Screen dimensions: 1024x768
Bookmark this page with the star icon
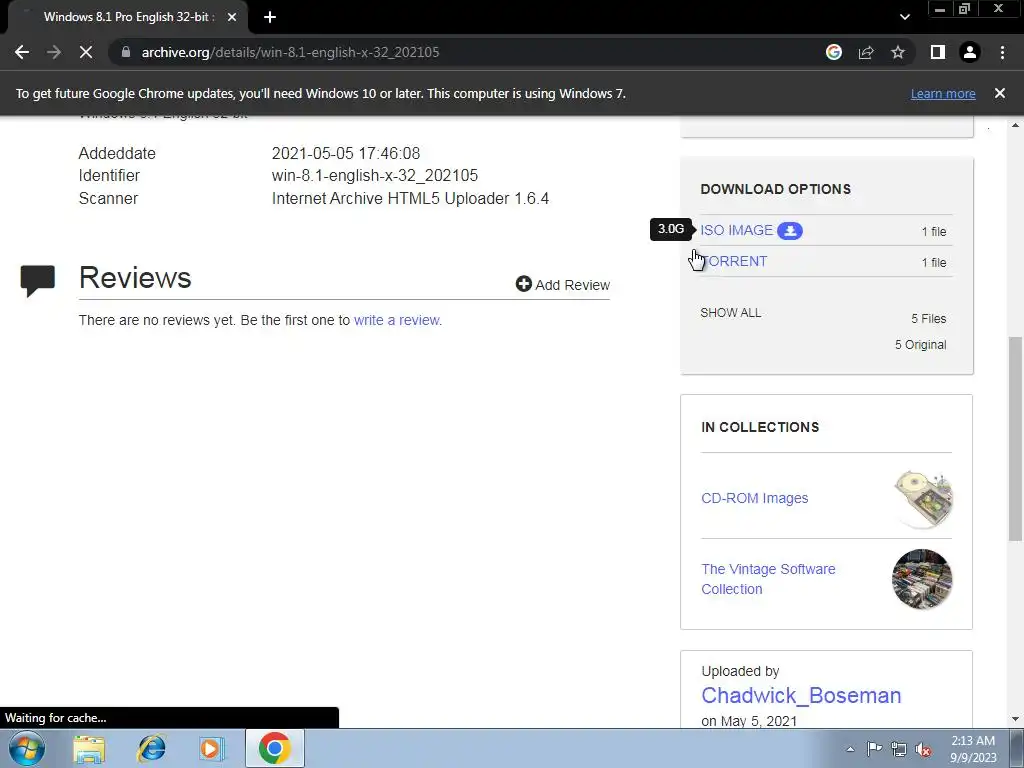[898, 52]
